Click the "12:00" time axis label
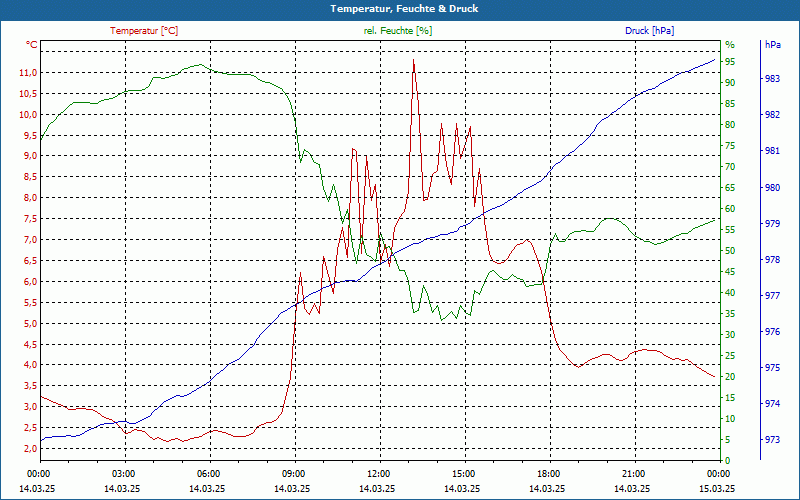The image size is (800, 500). point(379,473)
